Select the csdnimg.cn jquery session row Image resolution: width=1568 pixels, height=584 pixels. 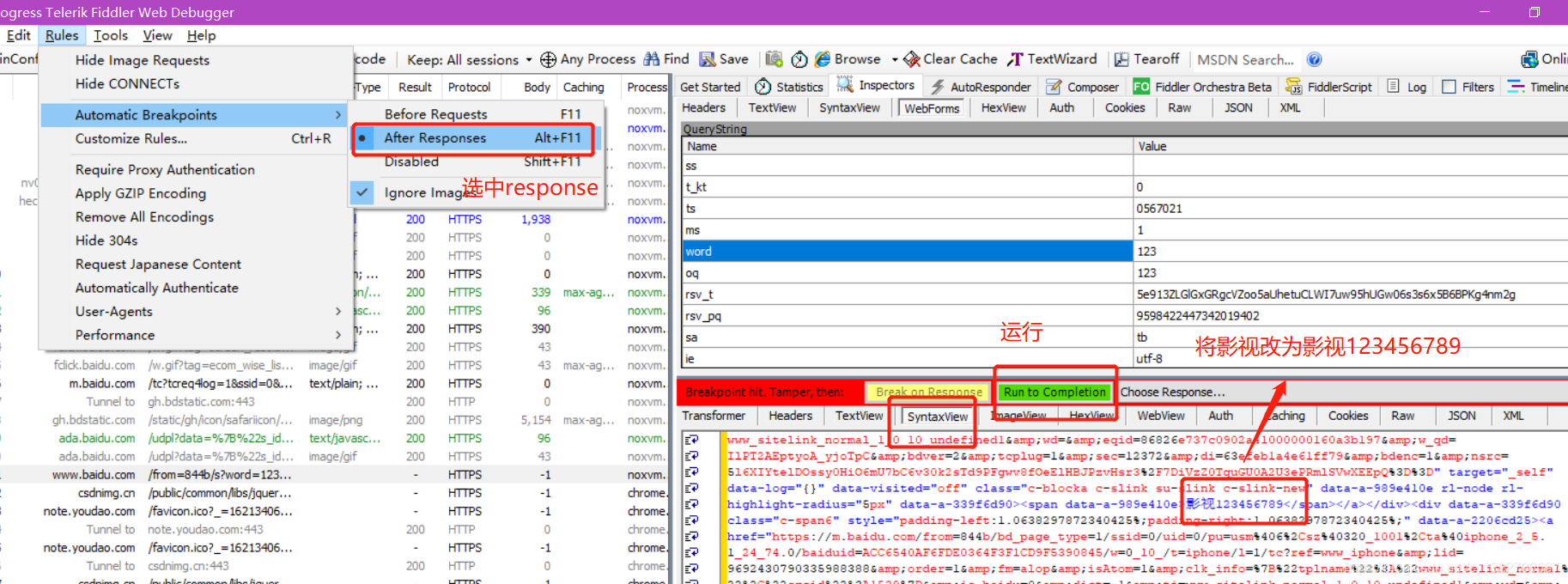click(x=335, y=493)
